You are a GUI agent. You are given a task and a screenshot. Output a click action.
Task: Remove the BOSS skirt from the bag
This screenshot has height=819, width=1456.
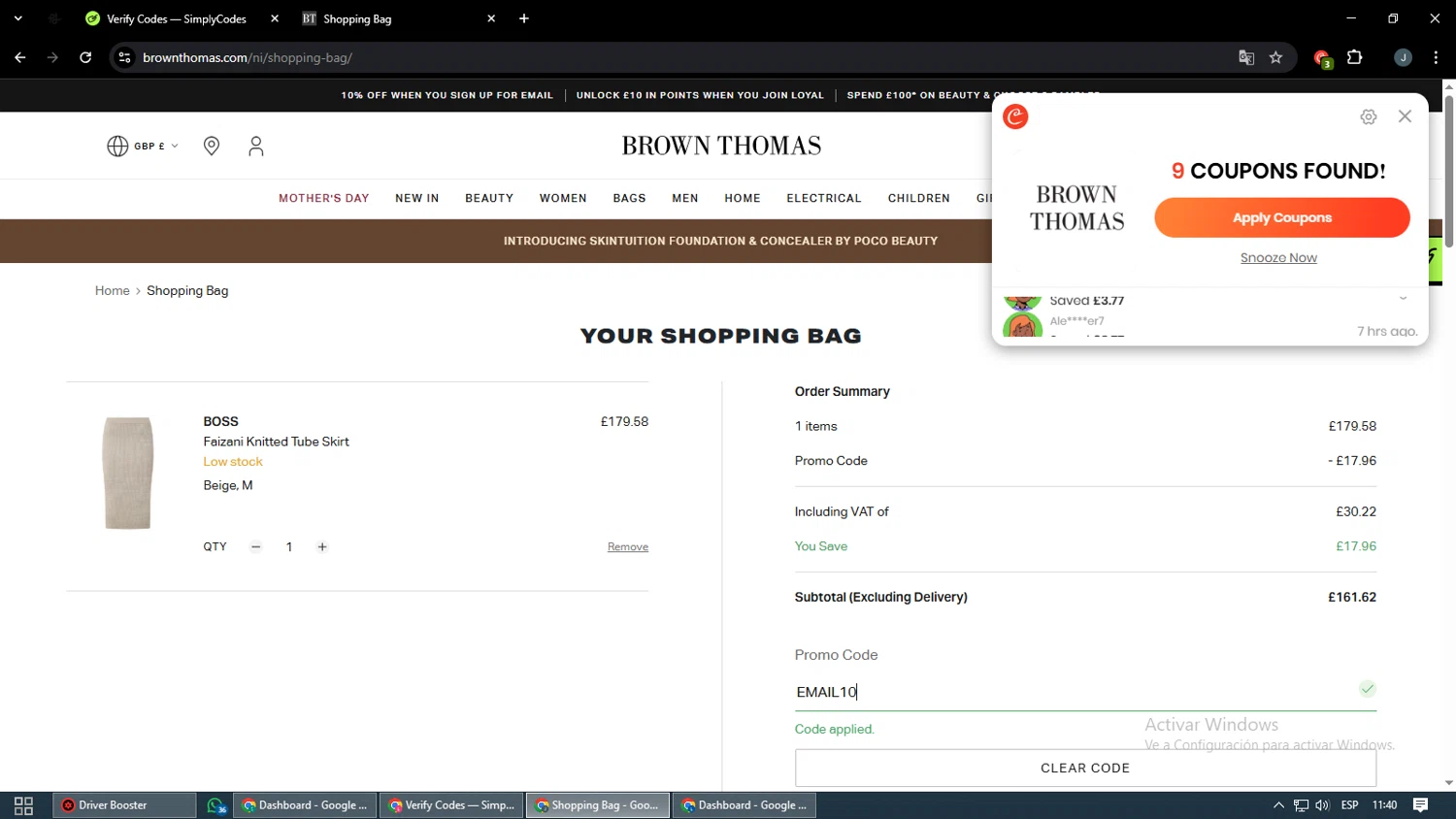tap(628, 547)
